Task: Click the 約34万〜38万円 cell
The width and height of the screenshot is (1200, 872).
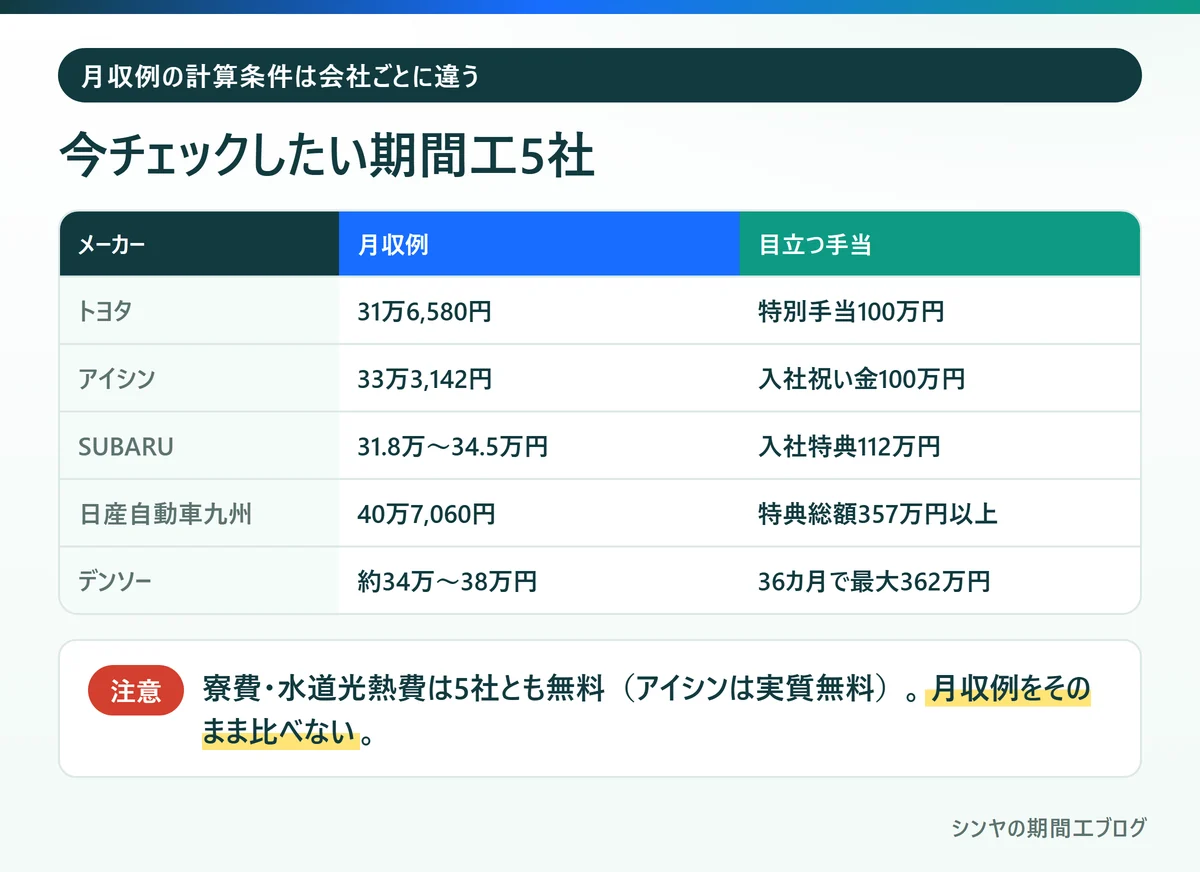Action: click(539, 580)
